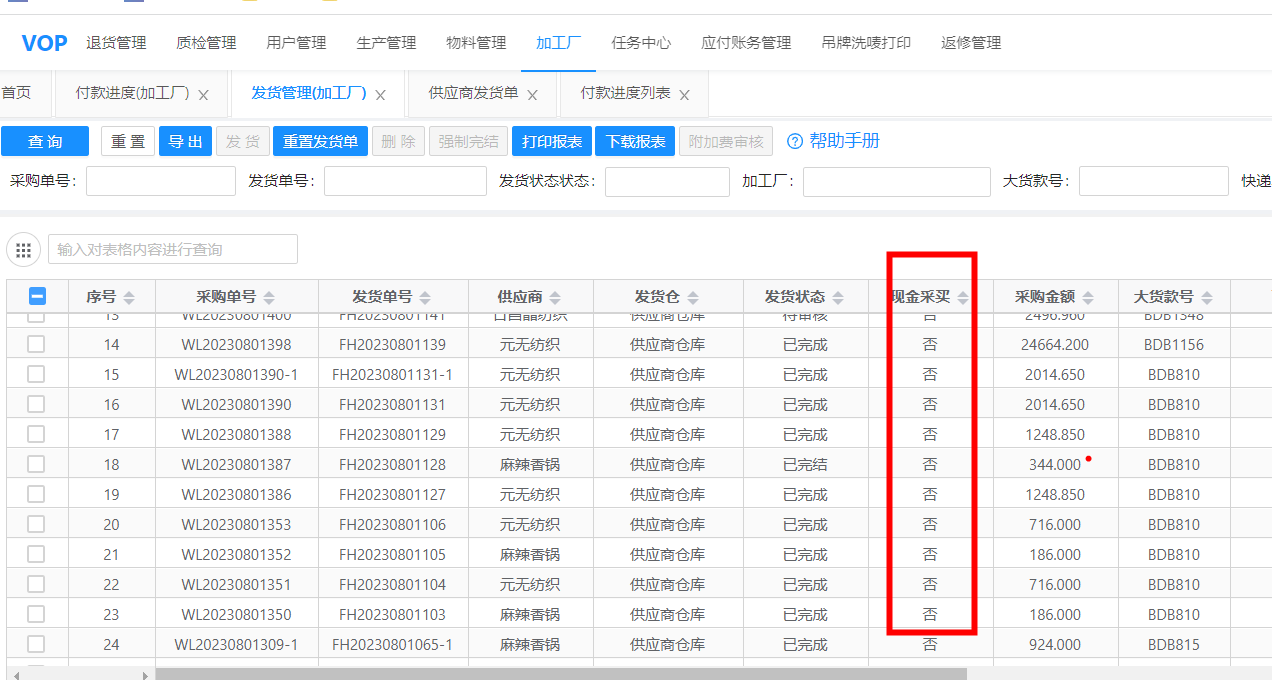Click the 下载报表 button
The width and height of the screenshot is (1272, 680).
[635, 141]
